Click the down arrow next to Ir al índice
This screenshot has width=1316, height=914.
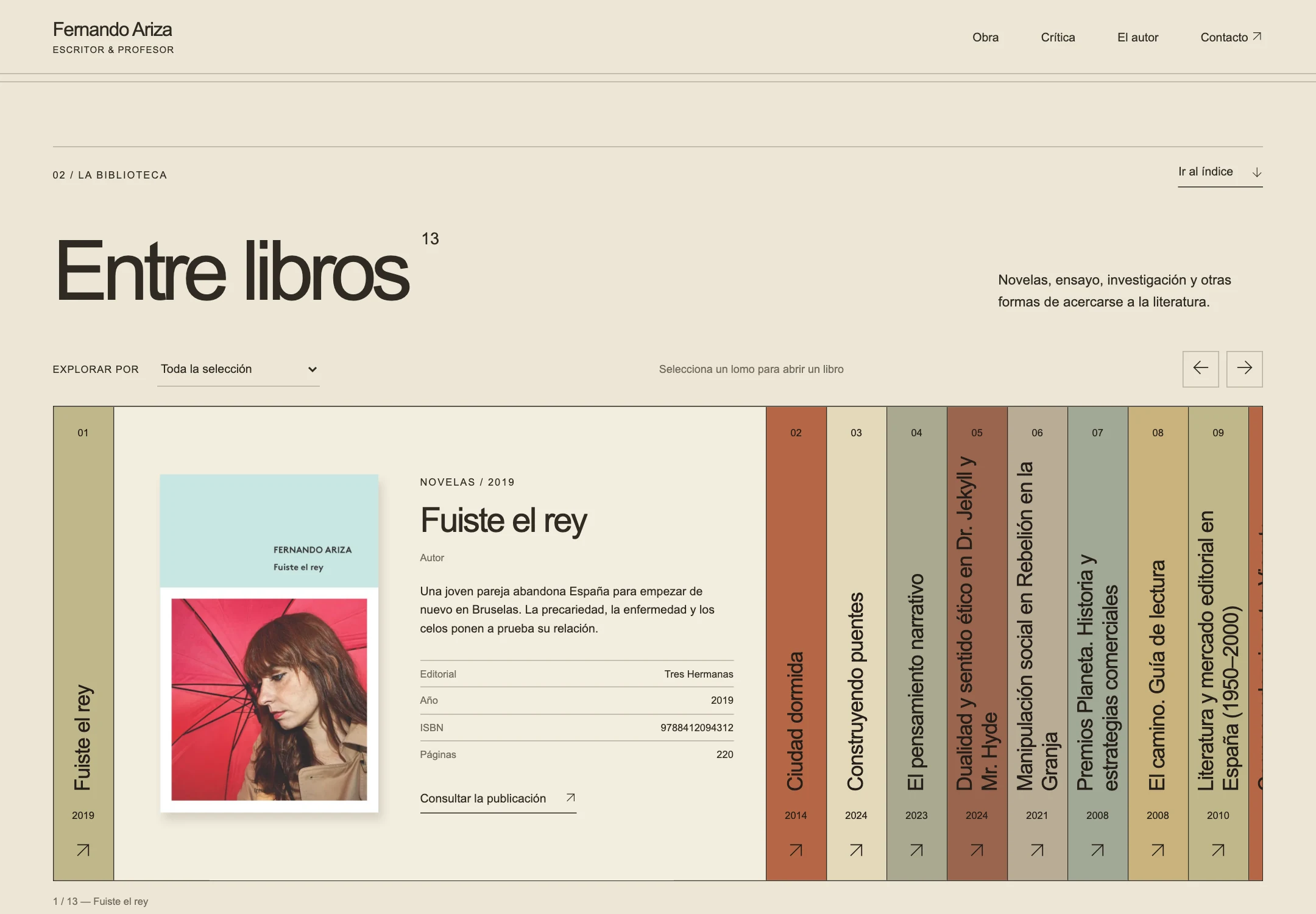pos(1256,172)
